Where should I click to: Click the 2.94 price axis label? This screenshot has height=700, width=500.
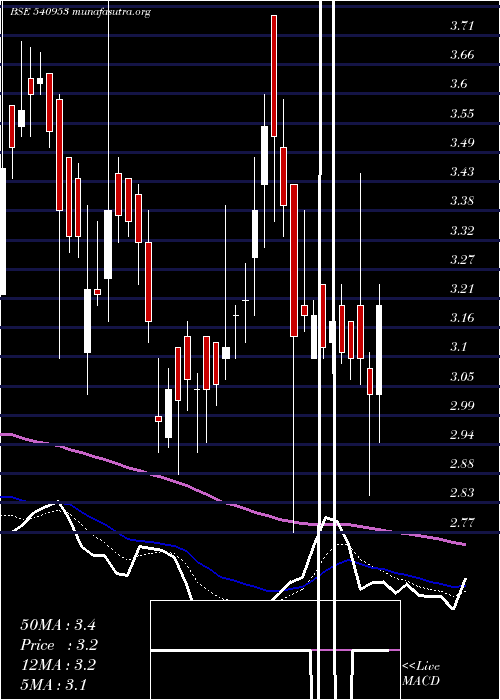462,434
